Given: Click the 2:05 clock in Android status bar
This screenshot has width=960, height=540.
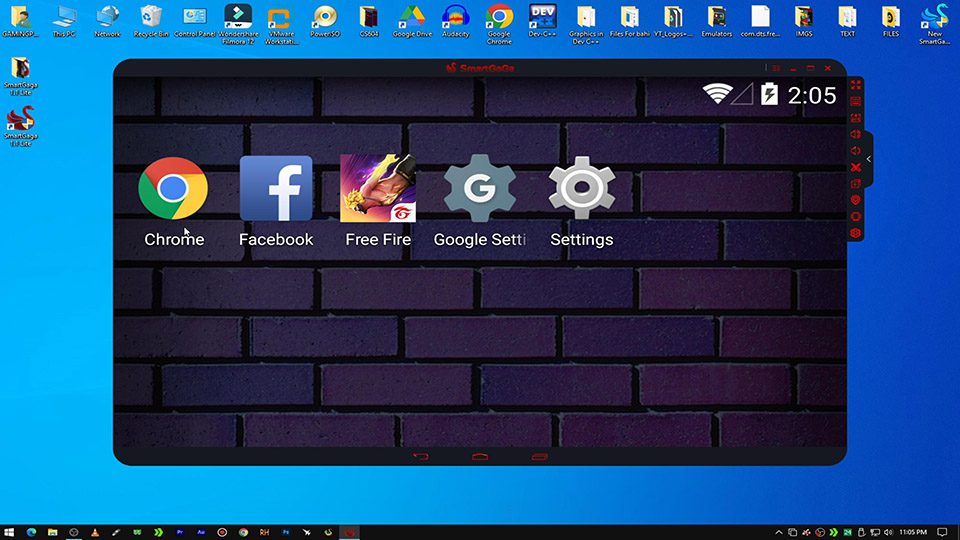Looking at the screenshot, I should [812, 96].
